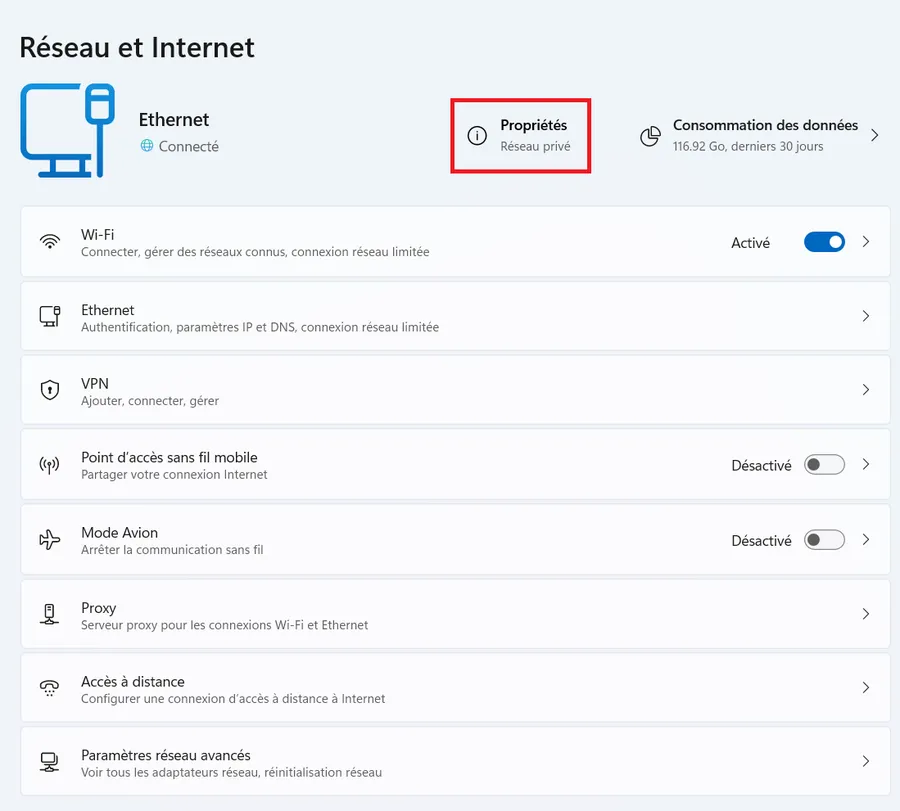Click the data usage pie chart icon
This screenshot has width=900, height=811.
[x=650, y=136]
